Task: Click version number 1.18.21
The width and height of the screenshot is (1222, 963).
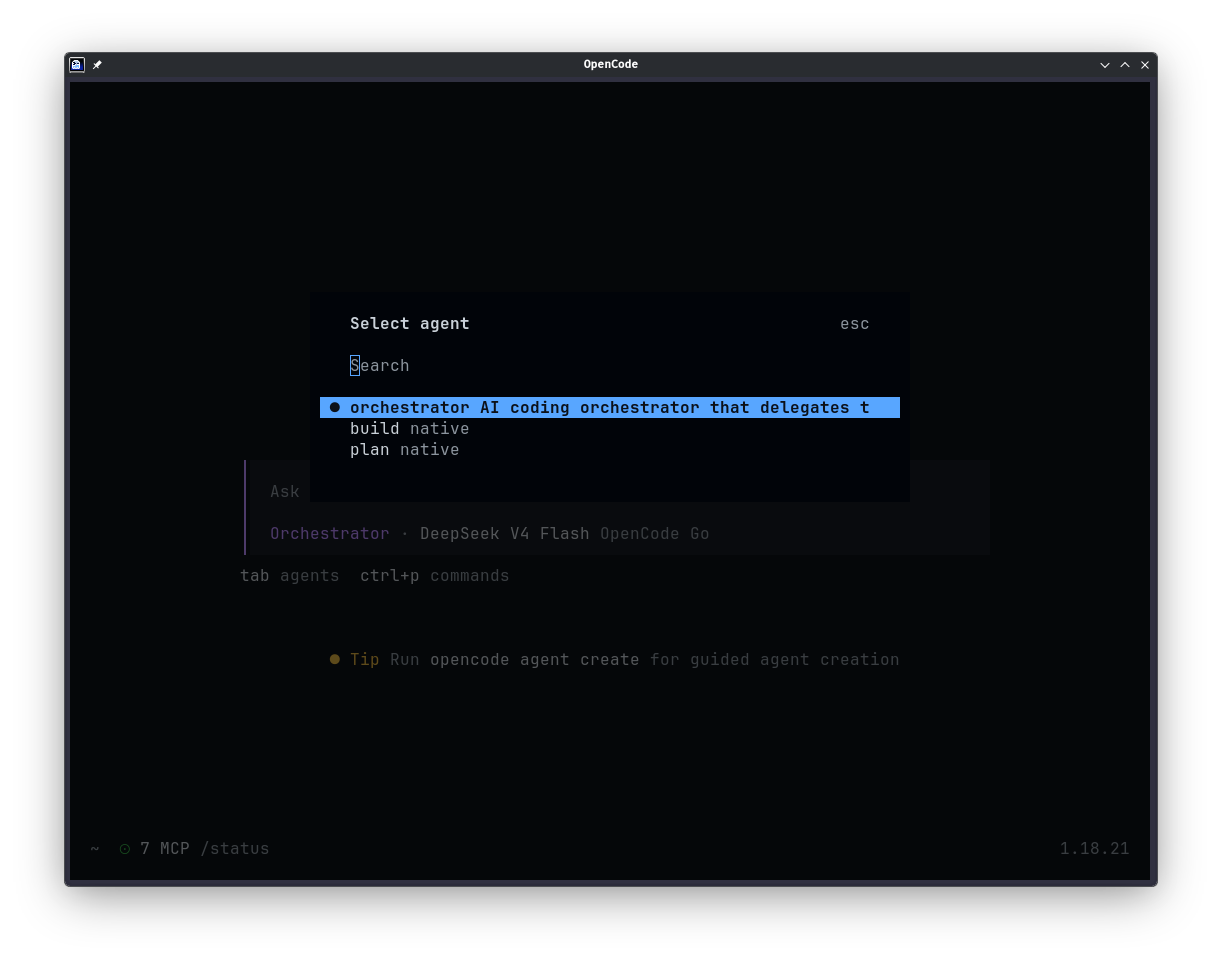Action: (1095, 848)
